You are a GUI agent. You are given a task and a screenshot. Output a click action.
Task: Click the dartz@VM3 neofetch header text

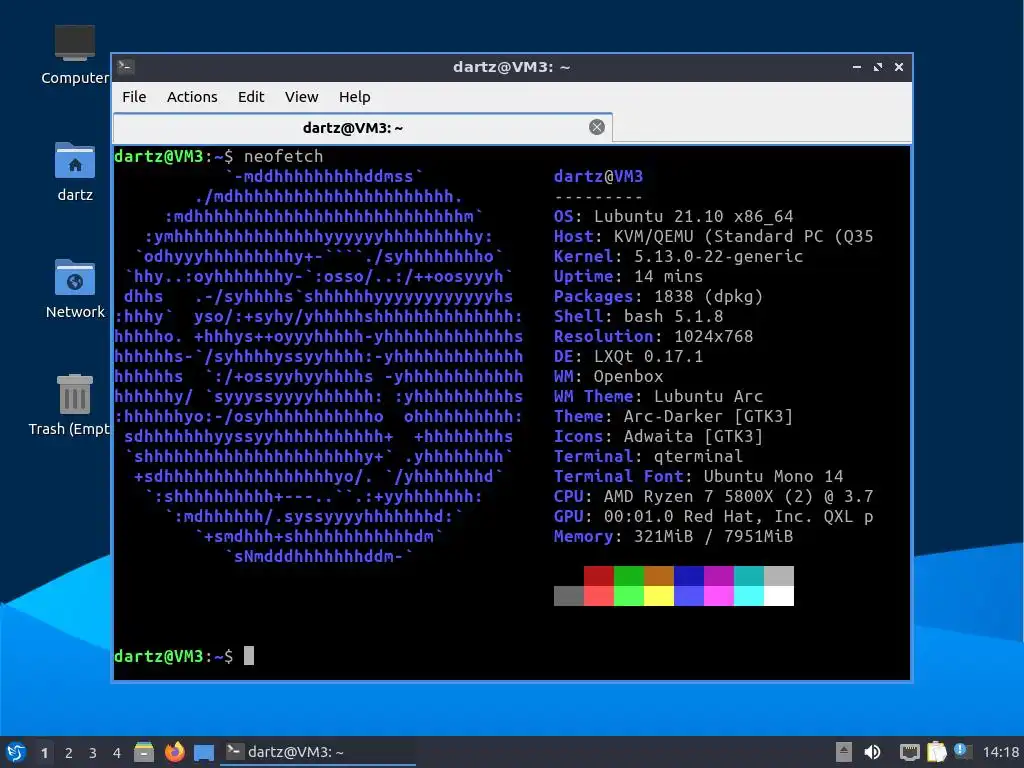(x=598, y=176)
